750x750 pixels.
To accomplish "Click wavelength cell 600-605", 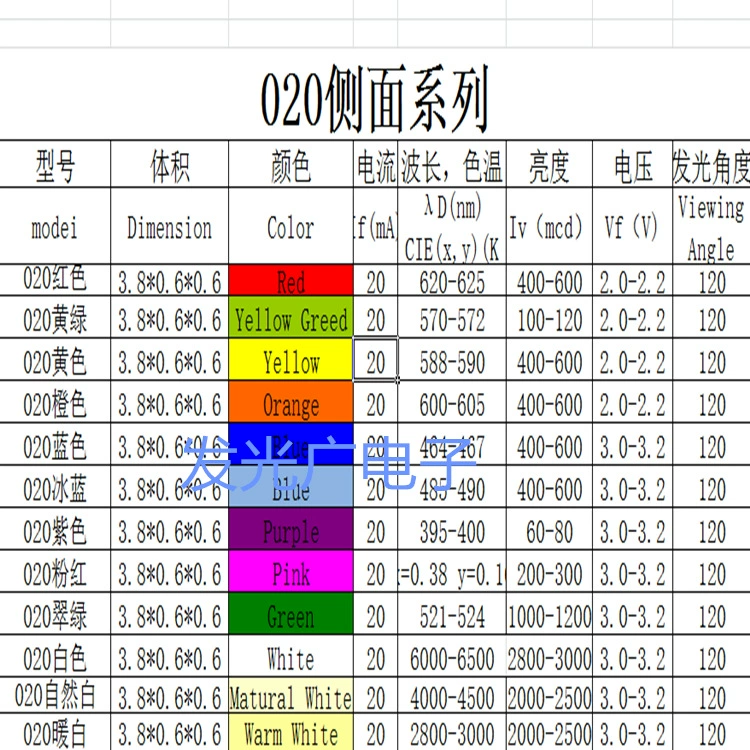I will point(452,402).
